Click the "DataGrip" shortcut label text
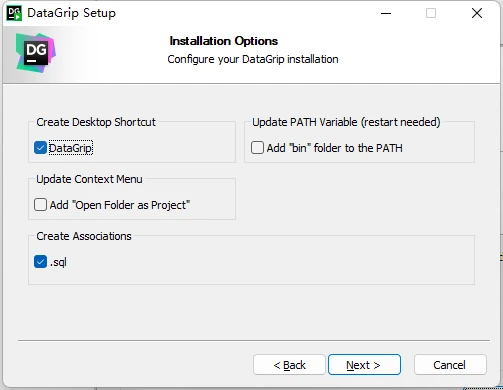The width and height of the screenshot is (503, 390). (71, 148)
